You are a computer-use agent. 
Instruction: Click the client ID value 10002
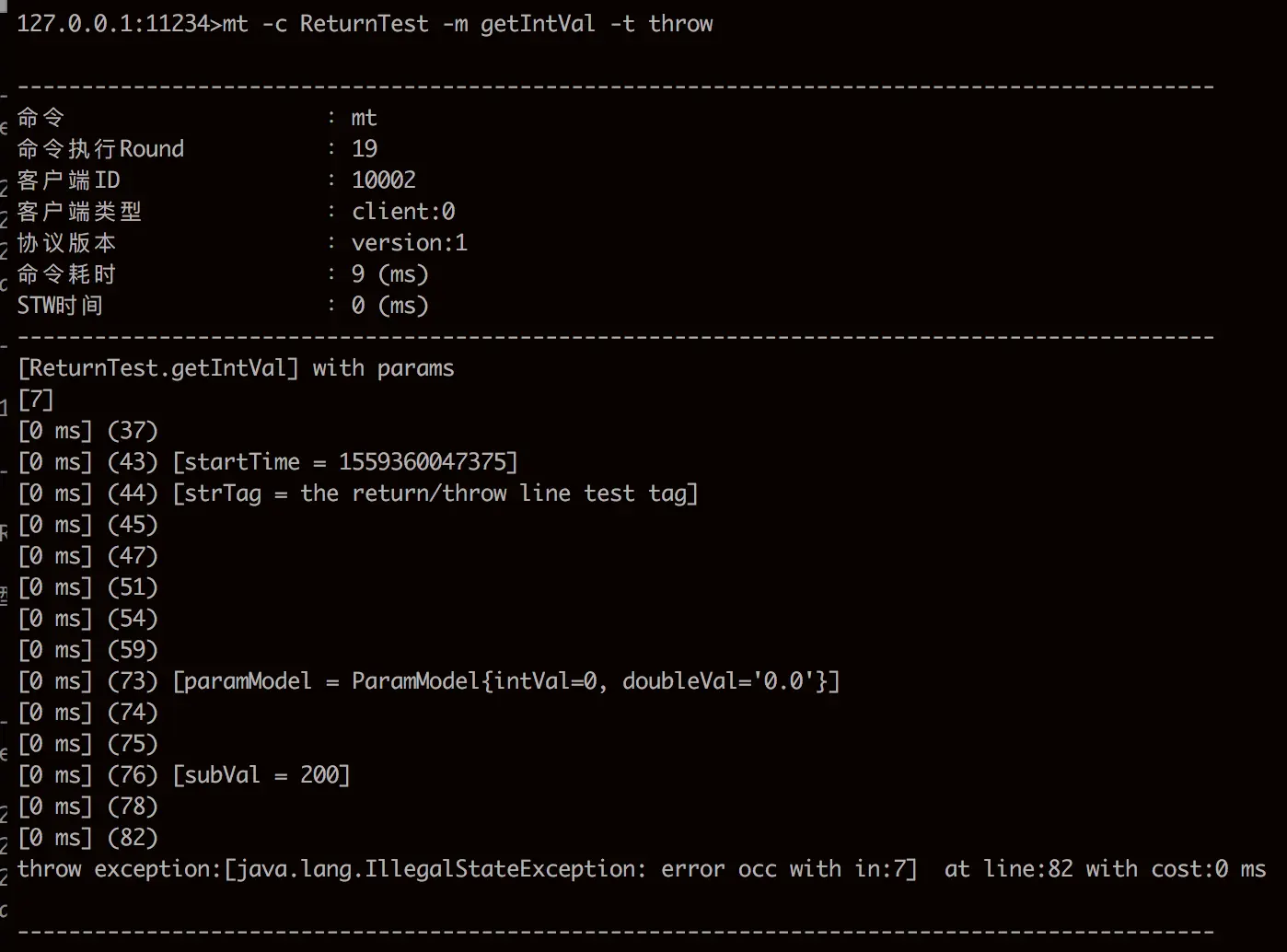pos(384,180)
